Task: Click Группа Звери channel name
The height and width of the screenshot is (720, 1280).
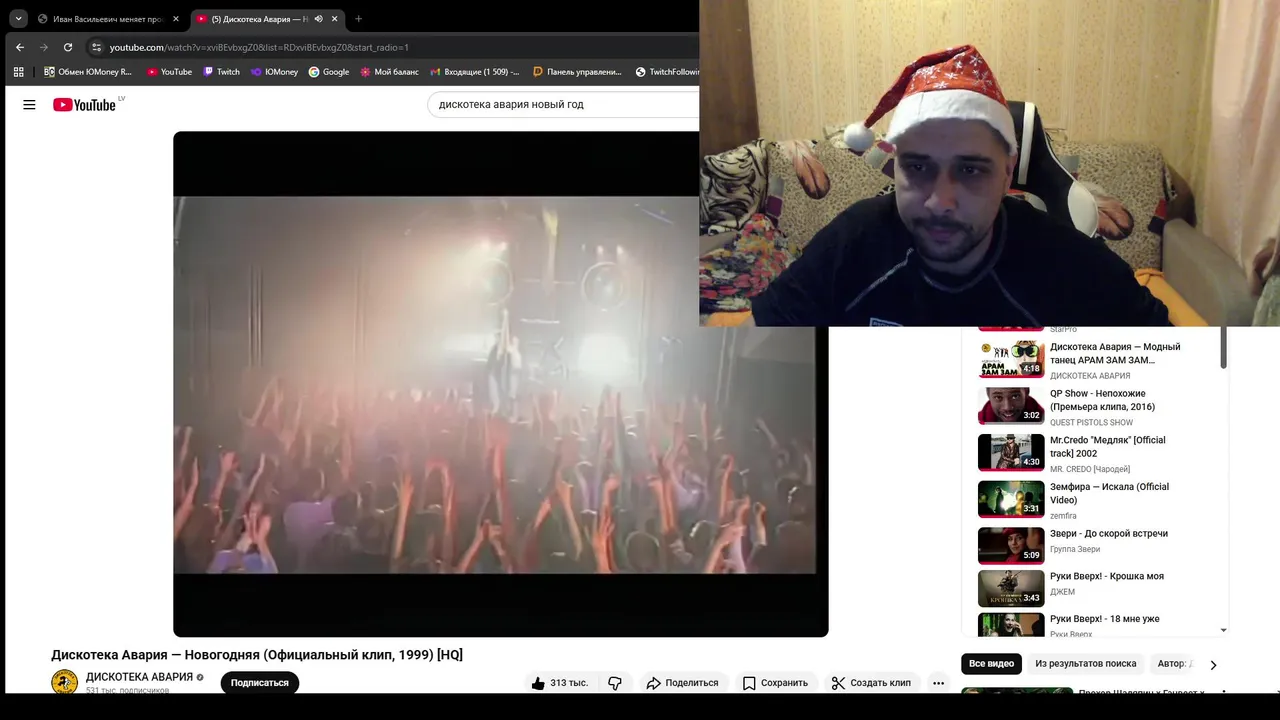Action: 1075,549
